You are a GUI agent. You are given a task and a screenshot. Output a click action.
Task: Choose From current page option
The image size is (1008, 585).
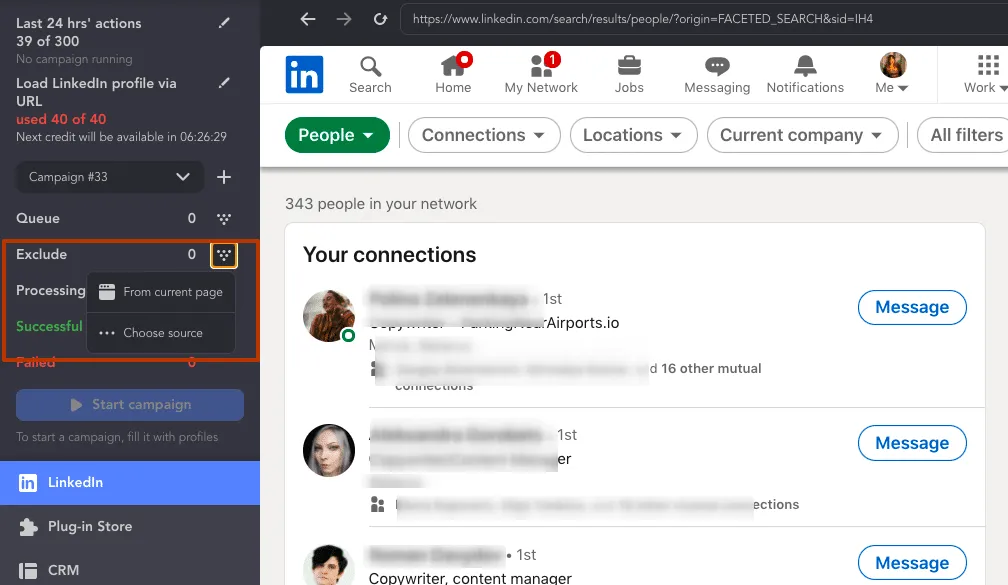161,292
